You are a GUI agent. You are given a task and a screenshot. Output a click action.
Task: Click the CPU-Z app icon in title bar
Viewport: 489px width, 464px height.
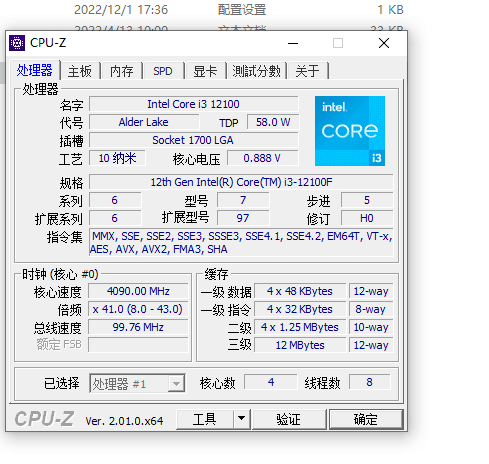[17, 43]
